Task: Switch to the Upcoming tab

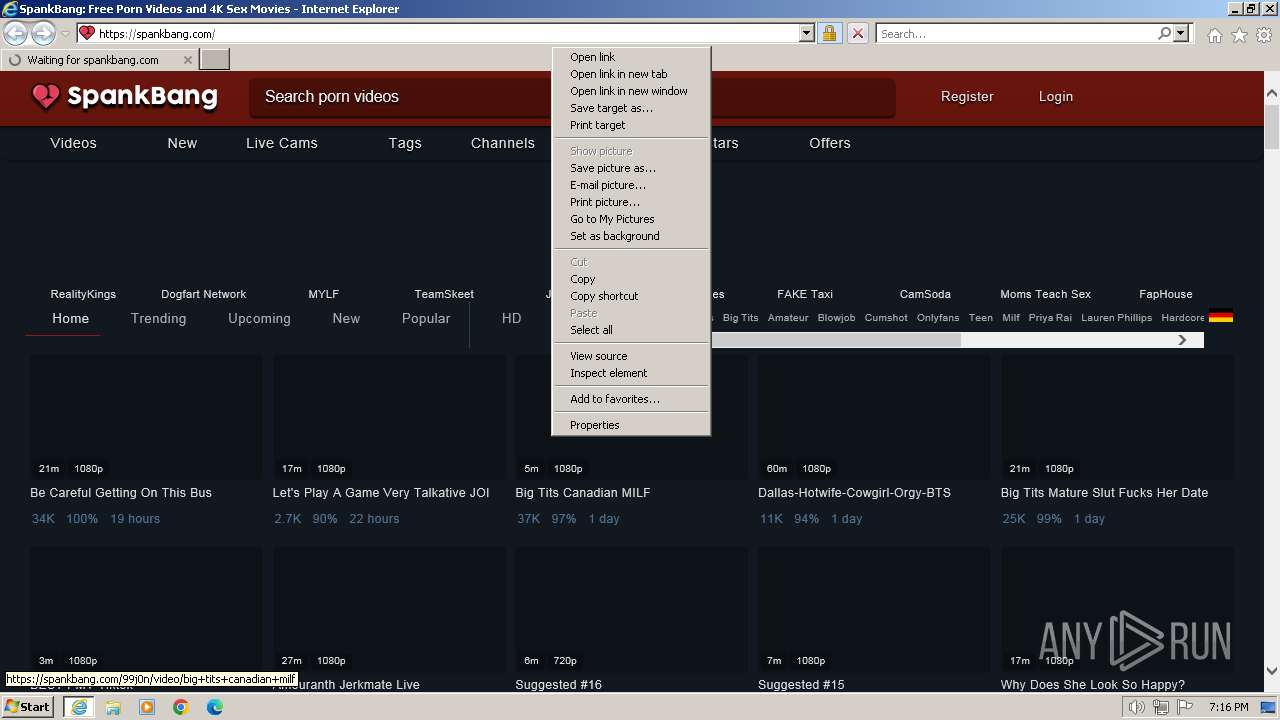Action: coord(259,318)
